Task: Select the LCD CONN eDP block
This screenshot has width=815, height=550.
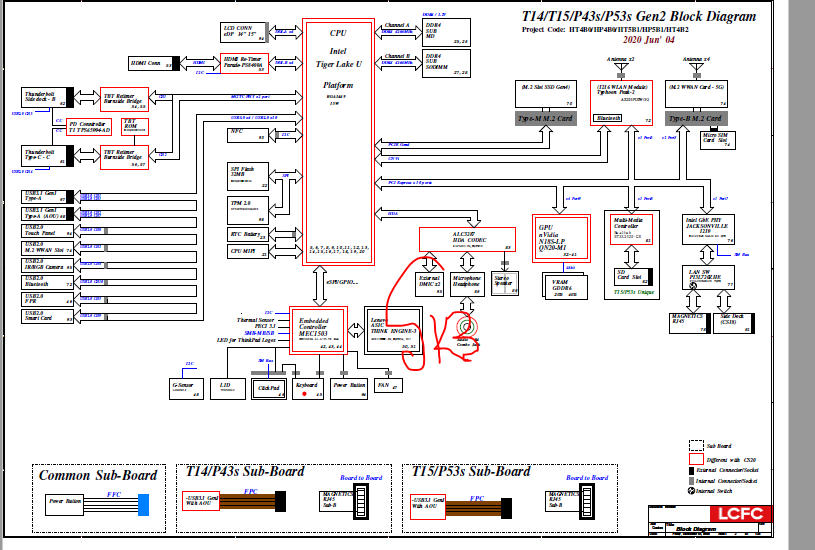Action: point(244,32)
